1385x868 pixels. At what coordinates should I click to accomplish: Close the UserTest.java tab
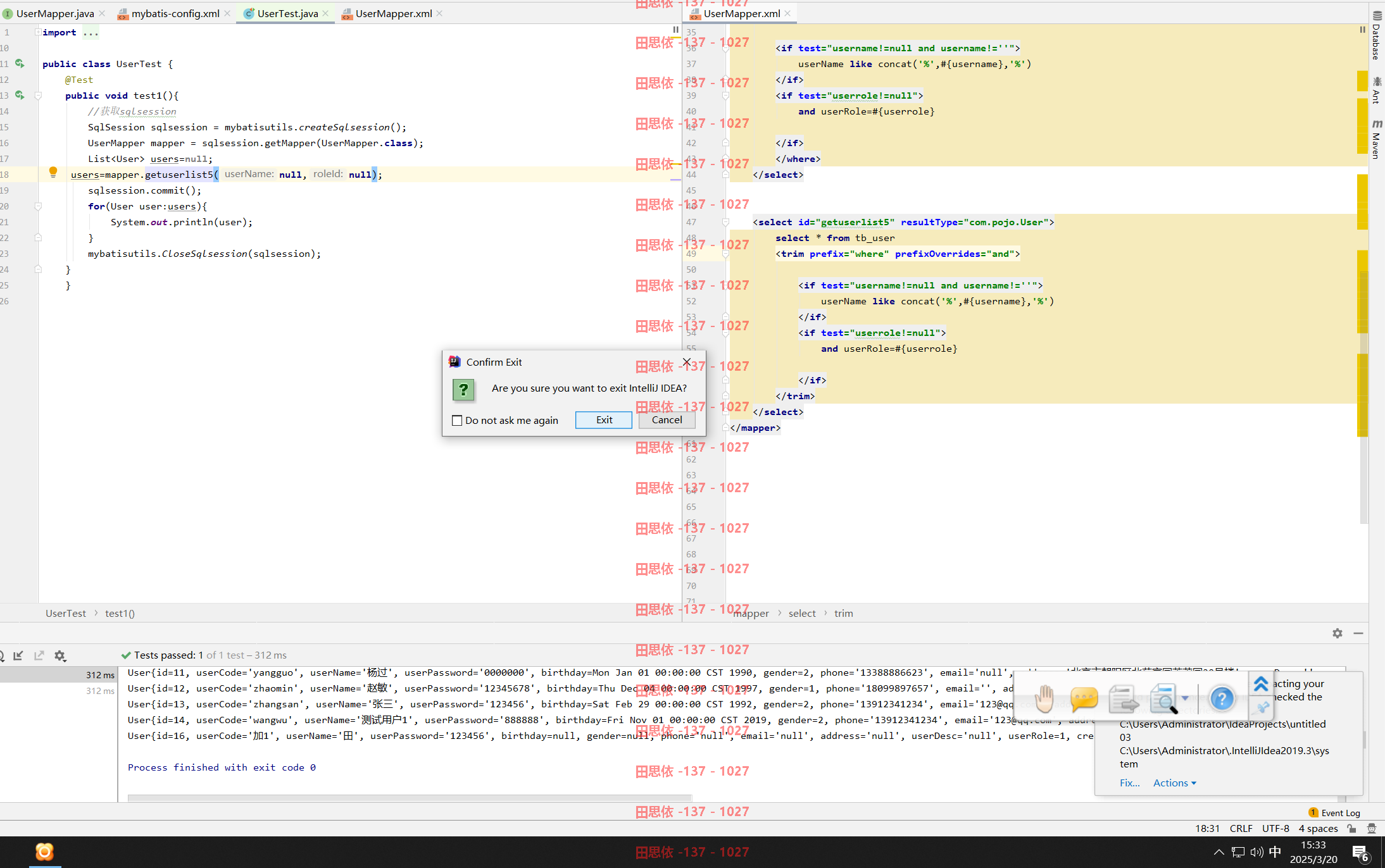click(x=325, y=13)
